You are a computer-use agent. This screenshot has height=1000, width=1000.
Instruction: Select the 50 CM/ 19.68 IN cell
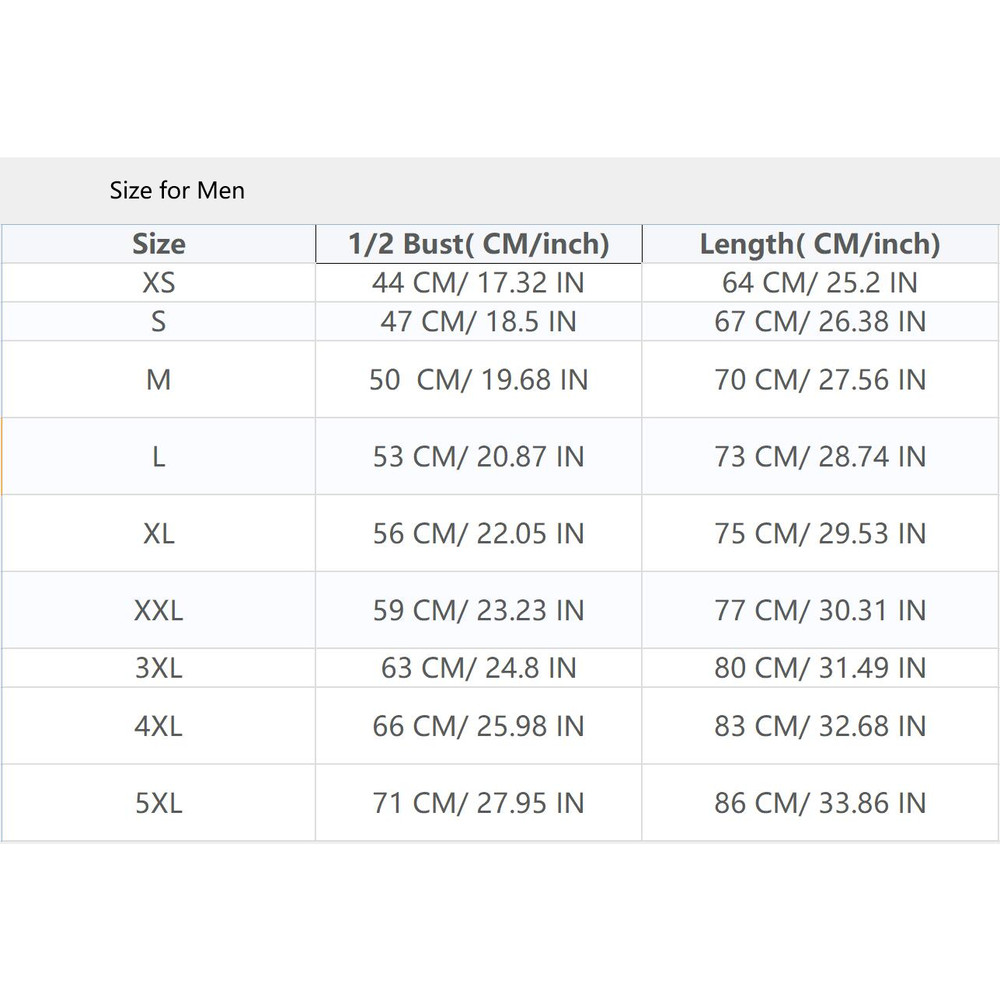pyautogui.click(x=478, y=380)
